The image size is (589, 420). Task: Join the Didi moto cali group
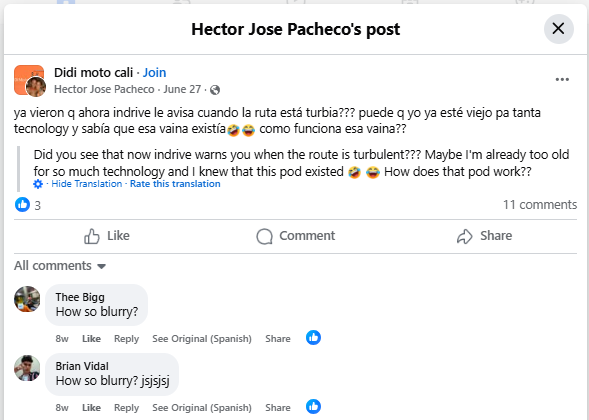[x=154, y=73]
